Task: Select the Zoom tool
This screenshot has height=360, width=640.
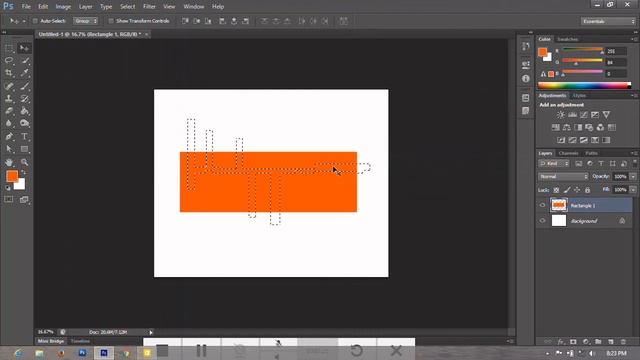Action: tap(24, 162)
